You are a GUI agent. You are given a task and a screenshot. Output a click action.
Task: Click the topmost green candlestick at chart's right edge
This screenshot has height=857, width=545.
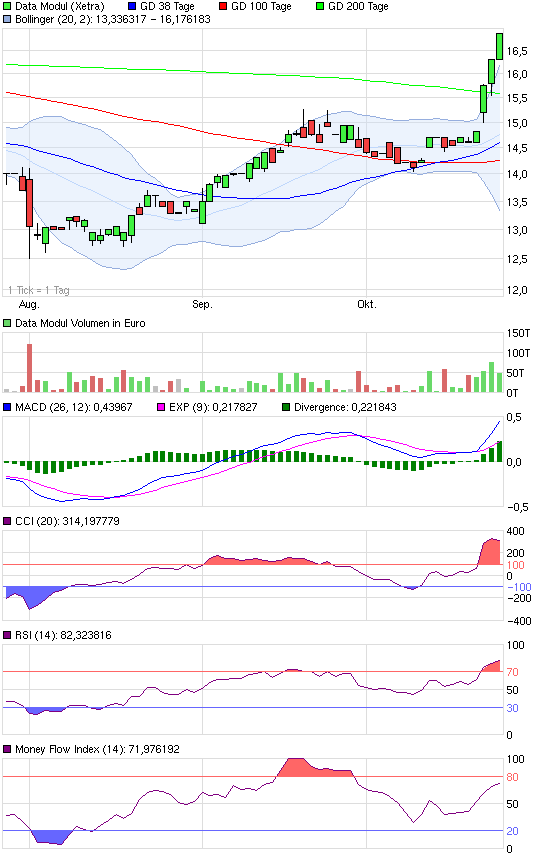pyautogui.click(x=499, y=46)
